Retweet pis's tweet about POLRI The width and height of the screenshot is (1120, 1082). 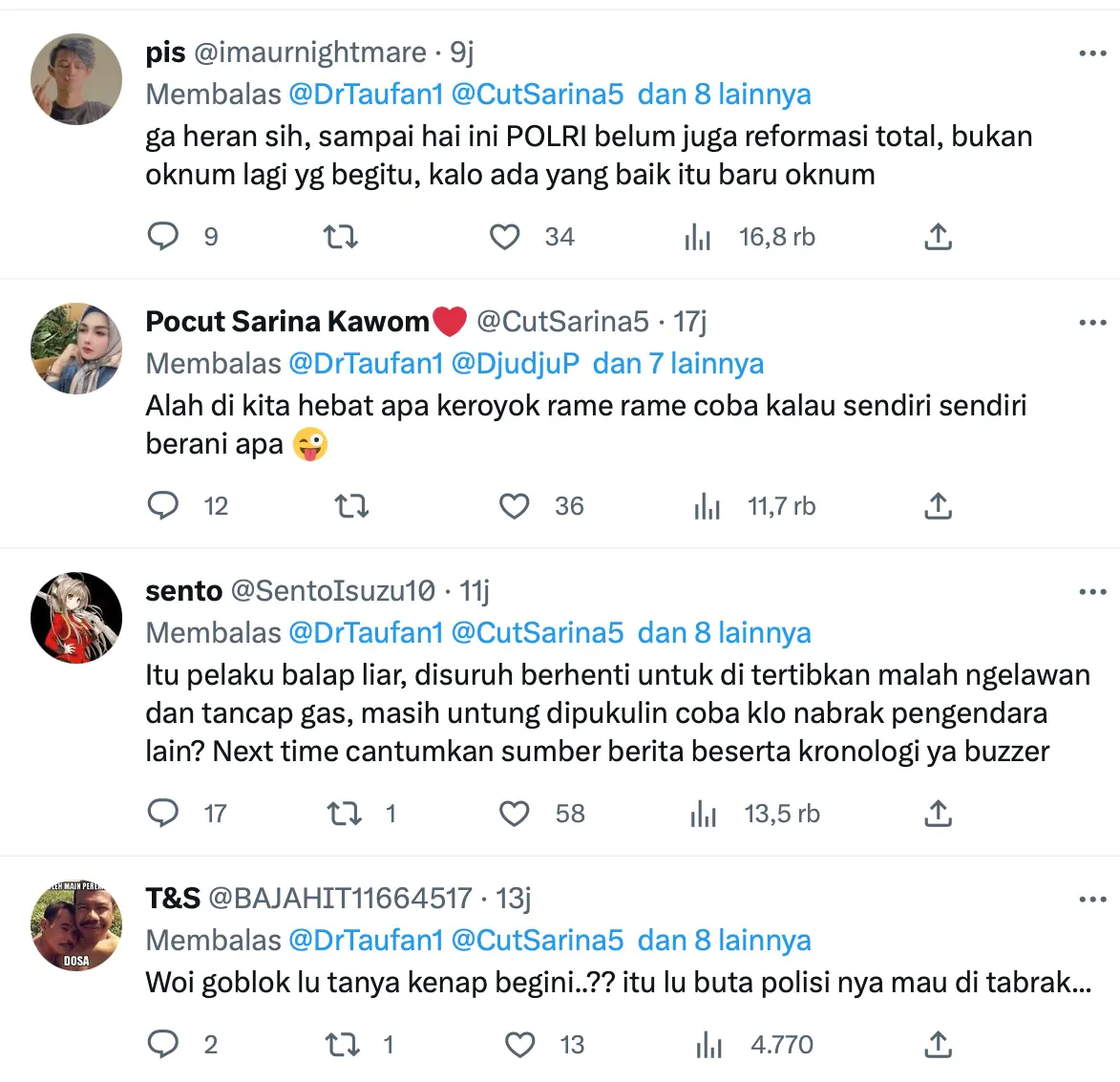tap(340, 236)
